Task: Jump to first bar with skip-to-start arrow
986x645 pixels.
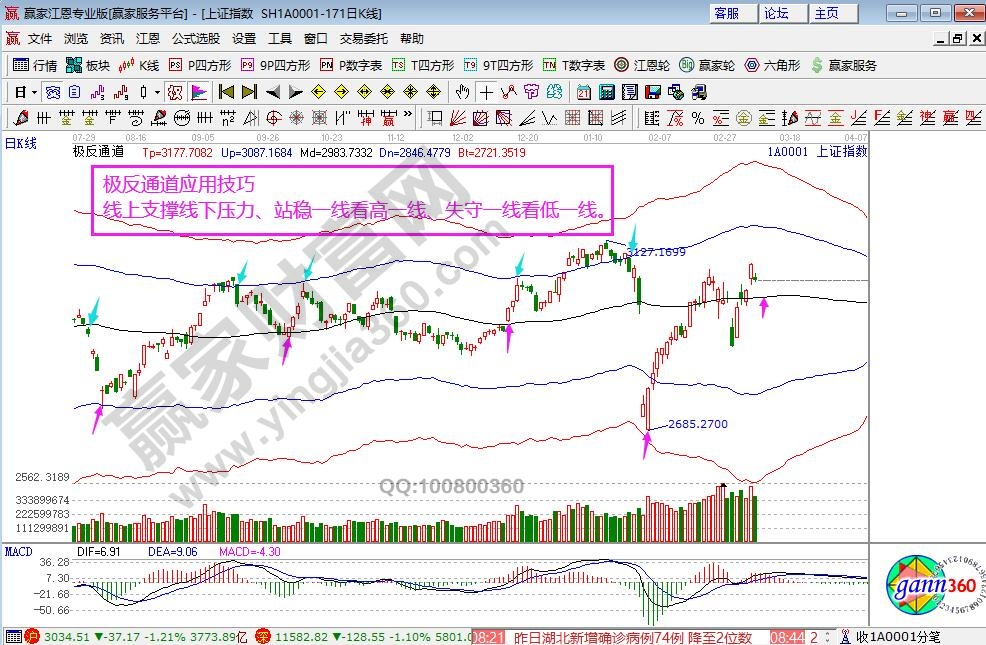Action: [x=227, y=92]
